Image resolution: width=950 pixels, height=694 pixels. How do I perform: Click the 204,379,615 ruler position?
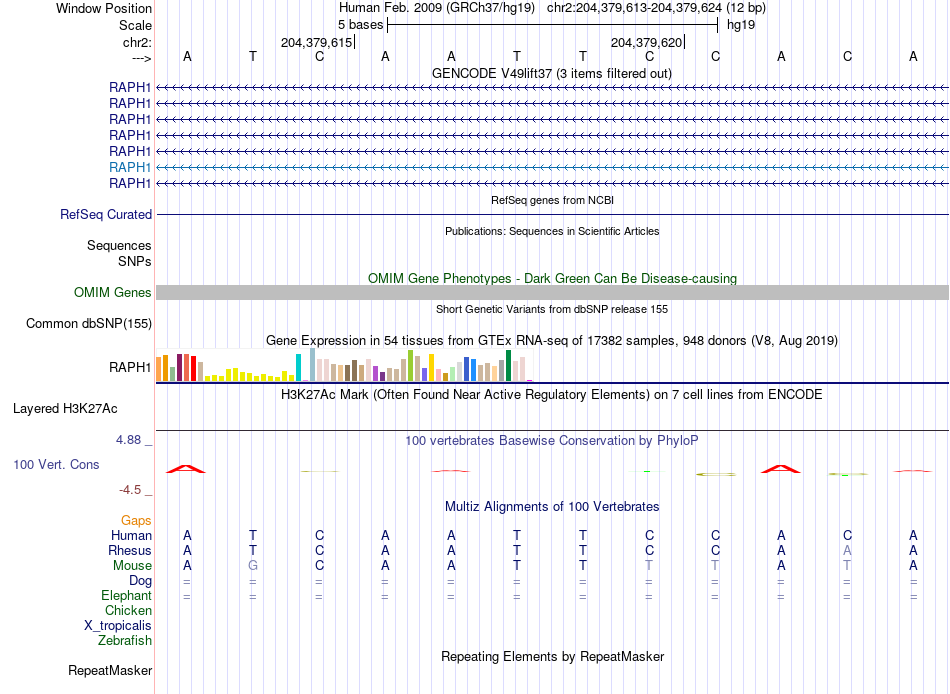tap(316, 42)
